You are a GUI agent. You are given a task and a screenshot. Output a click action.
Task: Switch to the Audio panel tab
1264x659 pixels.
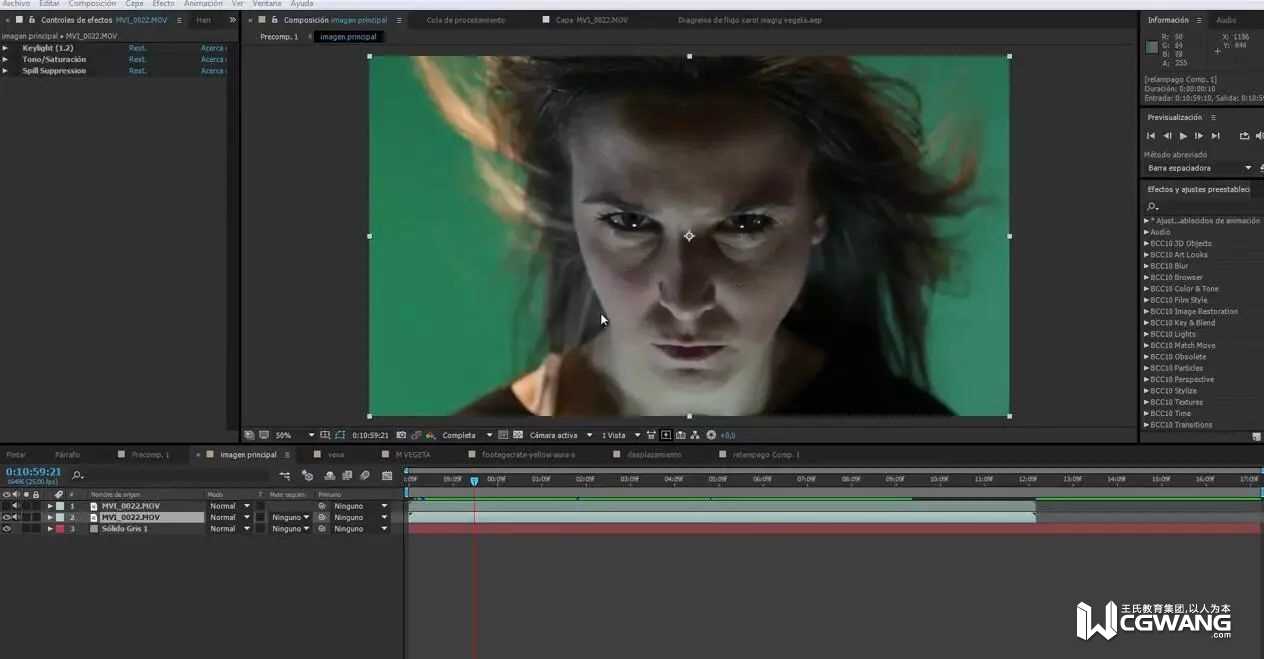(x=1226, y=20)
